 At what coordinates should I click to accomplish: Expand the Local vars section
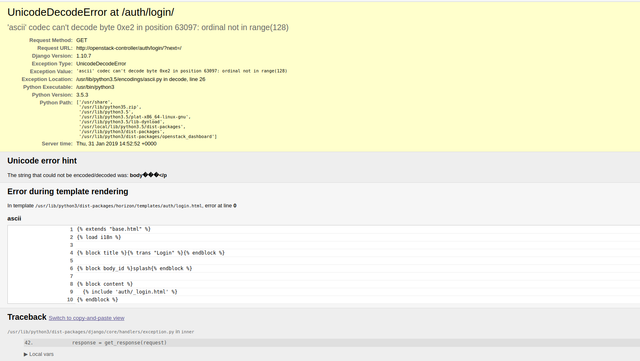(39, 354)
